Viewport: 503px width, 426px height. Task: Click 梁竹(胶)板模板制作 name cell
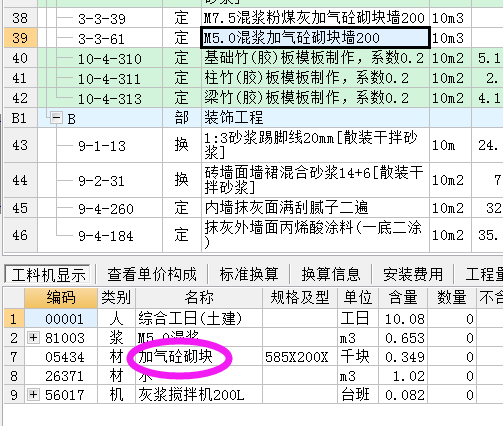click(x=315, y=98)
